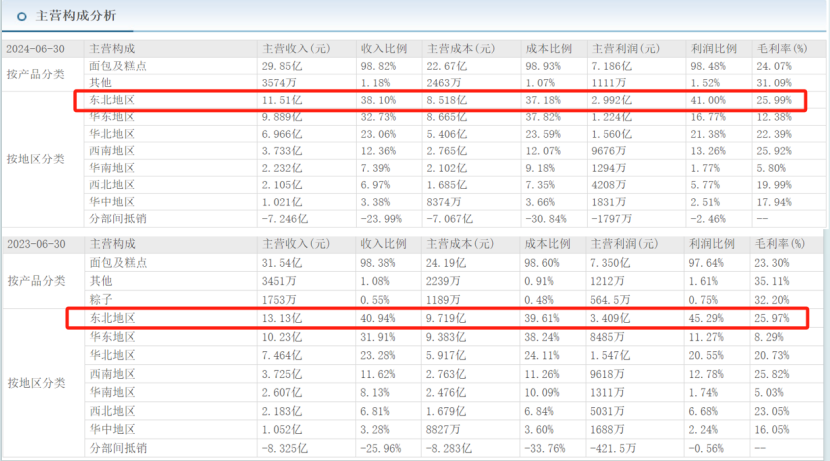Click 华中地区 in the 2023 table
The width and height of the screenshot is (830, 461).
pos(112,429)
